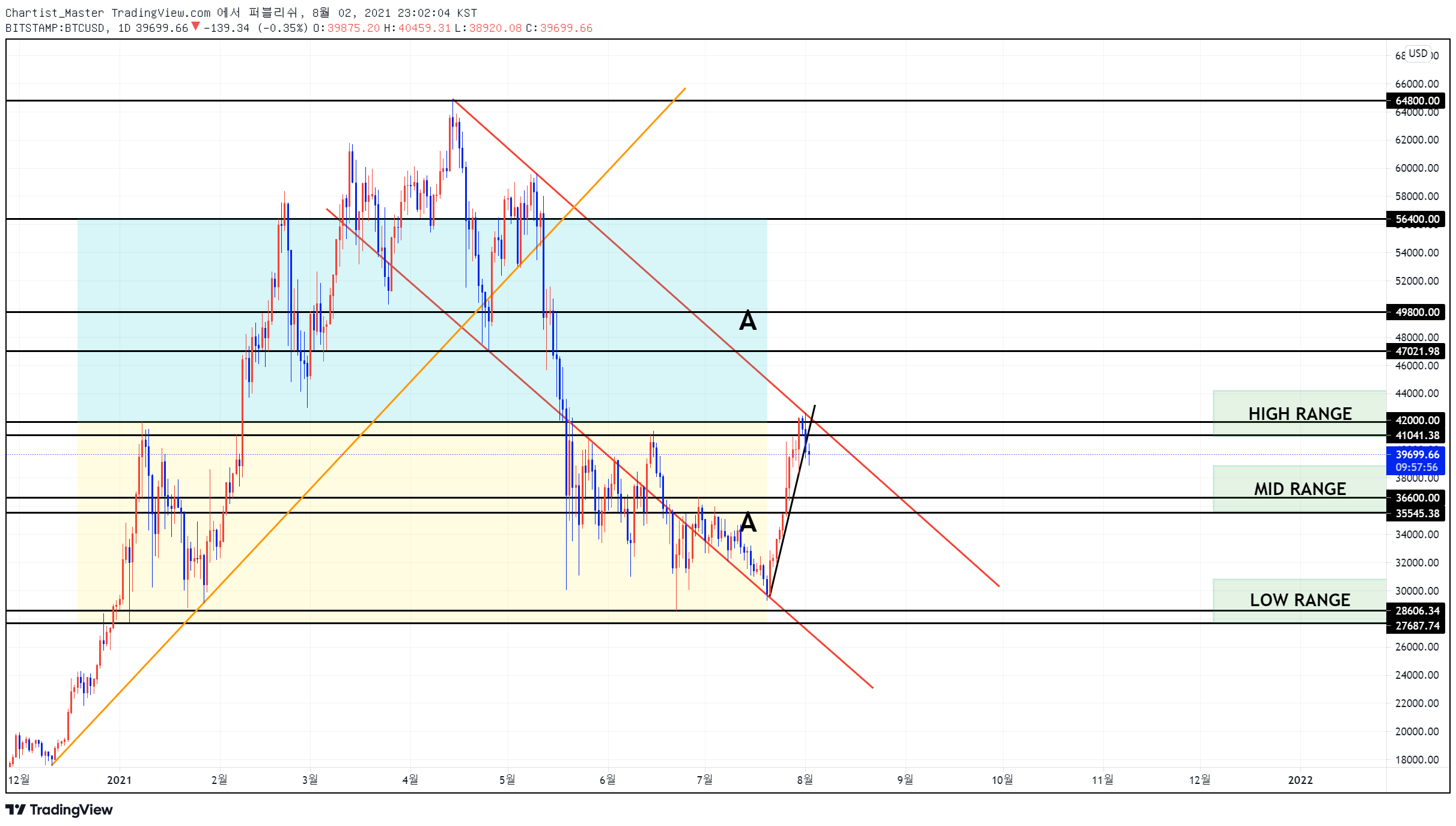Image resolution: width=1456 pixels, height=826 pixels.
Task: Click the TradingView.com text in header
Action: (x=161, y=13)
